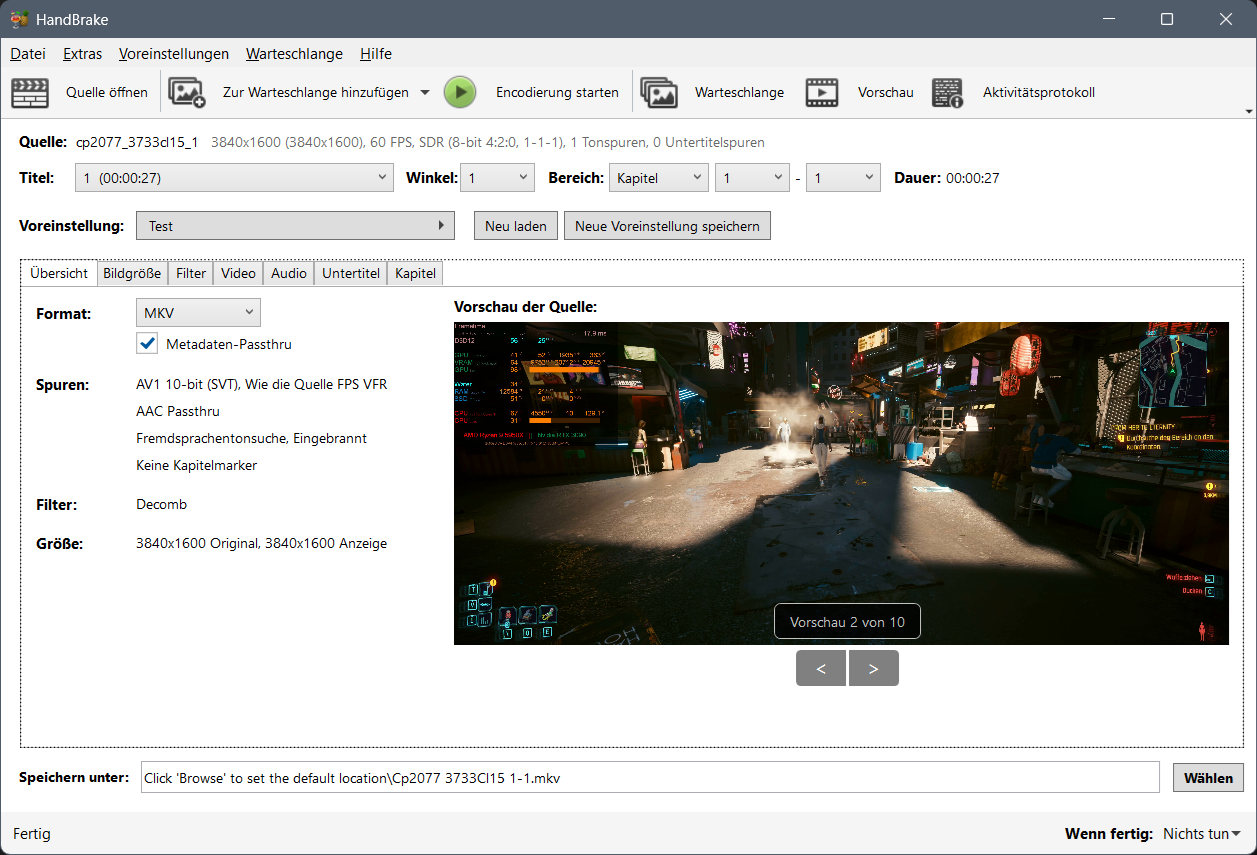Click the Neu laden button
1257x855 pixels.
click(x=516, y=226)
